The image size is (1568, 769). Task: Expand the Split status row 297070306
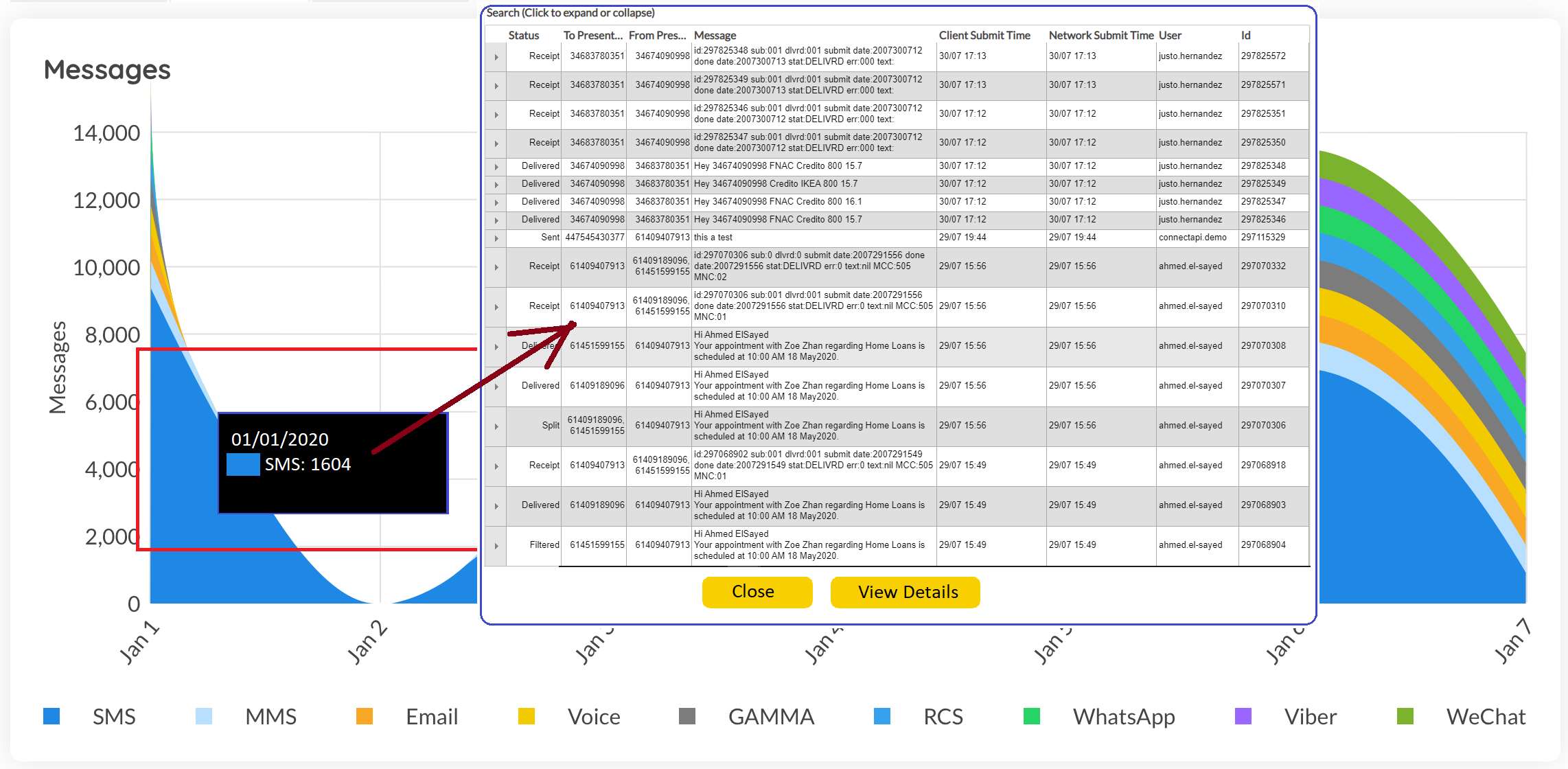tap(496, 426)
